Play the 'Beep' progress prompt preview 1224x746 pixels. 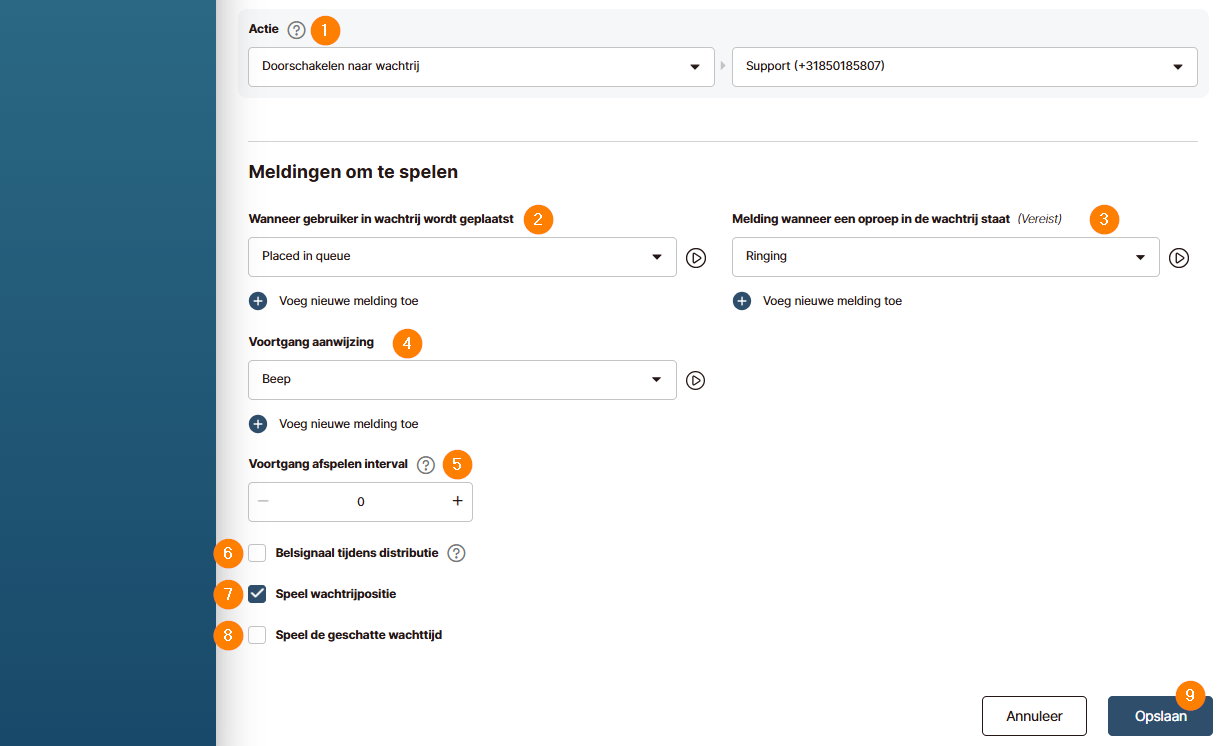(696, 381)
